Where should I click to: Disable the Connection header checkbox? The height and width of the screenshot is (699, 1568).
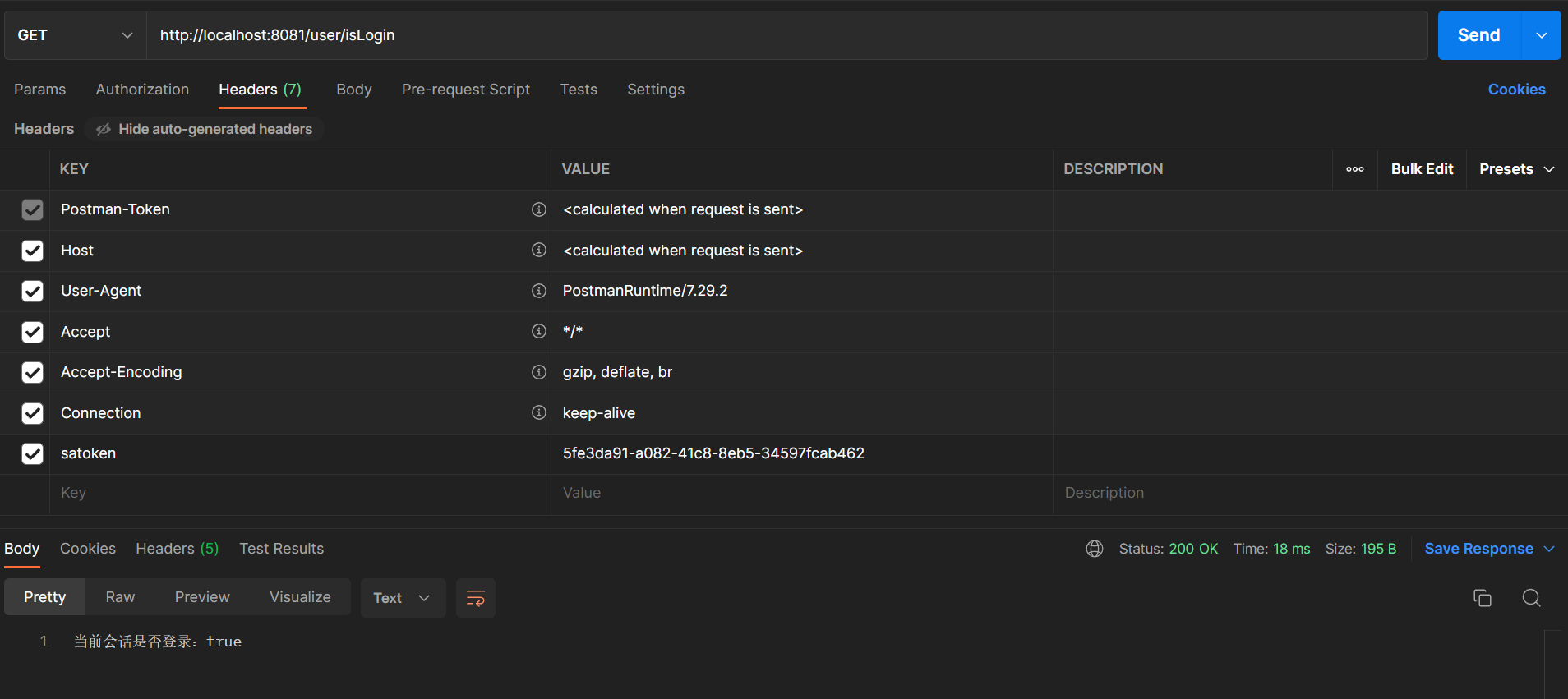[32, 413]
